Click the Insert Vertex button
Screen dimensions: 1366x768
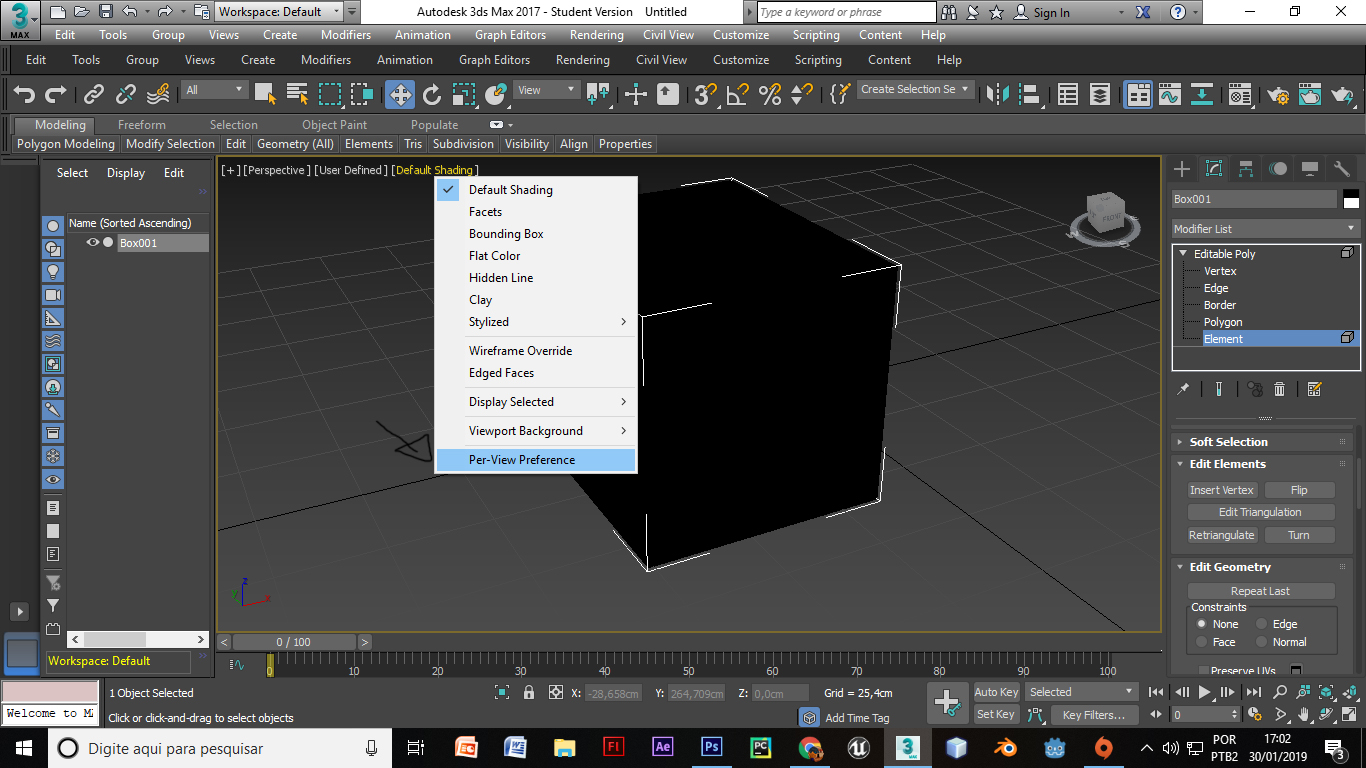pyautogui.click(x=1221, y=490)
